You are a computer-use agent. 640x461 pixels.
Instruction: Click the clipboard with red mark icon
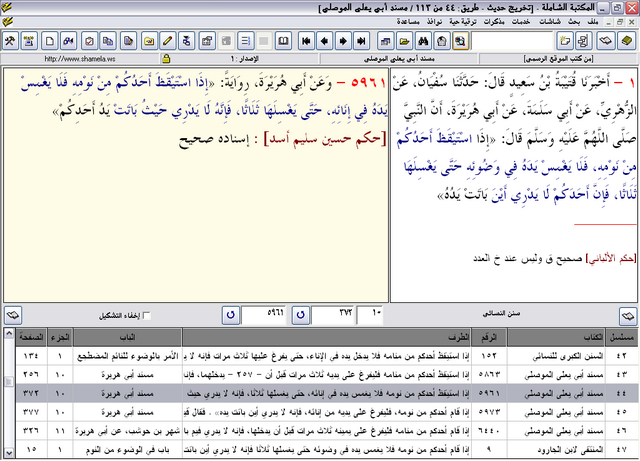pyautogui.click(x=89, y=41)
